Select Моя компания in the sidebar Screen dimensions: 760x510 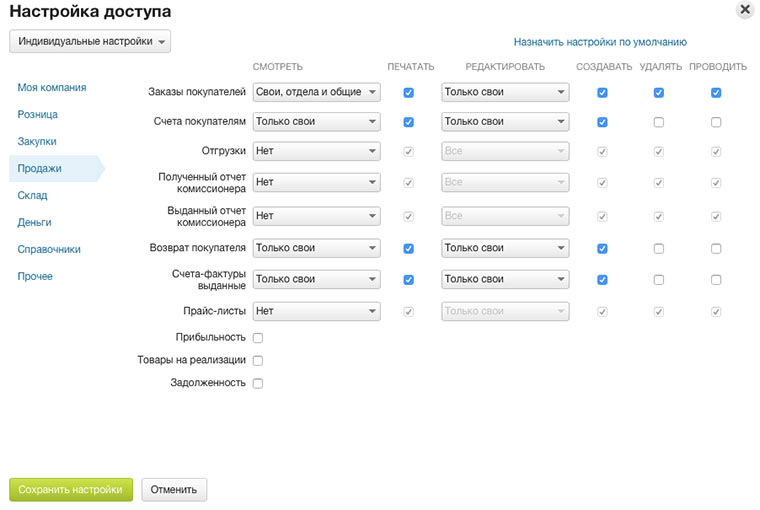[51, 88]
